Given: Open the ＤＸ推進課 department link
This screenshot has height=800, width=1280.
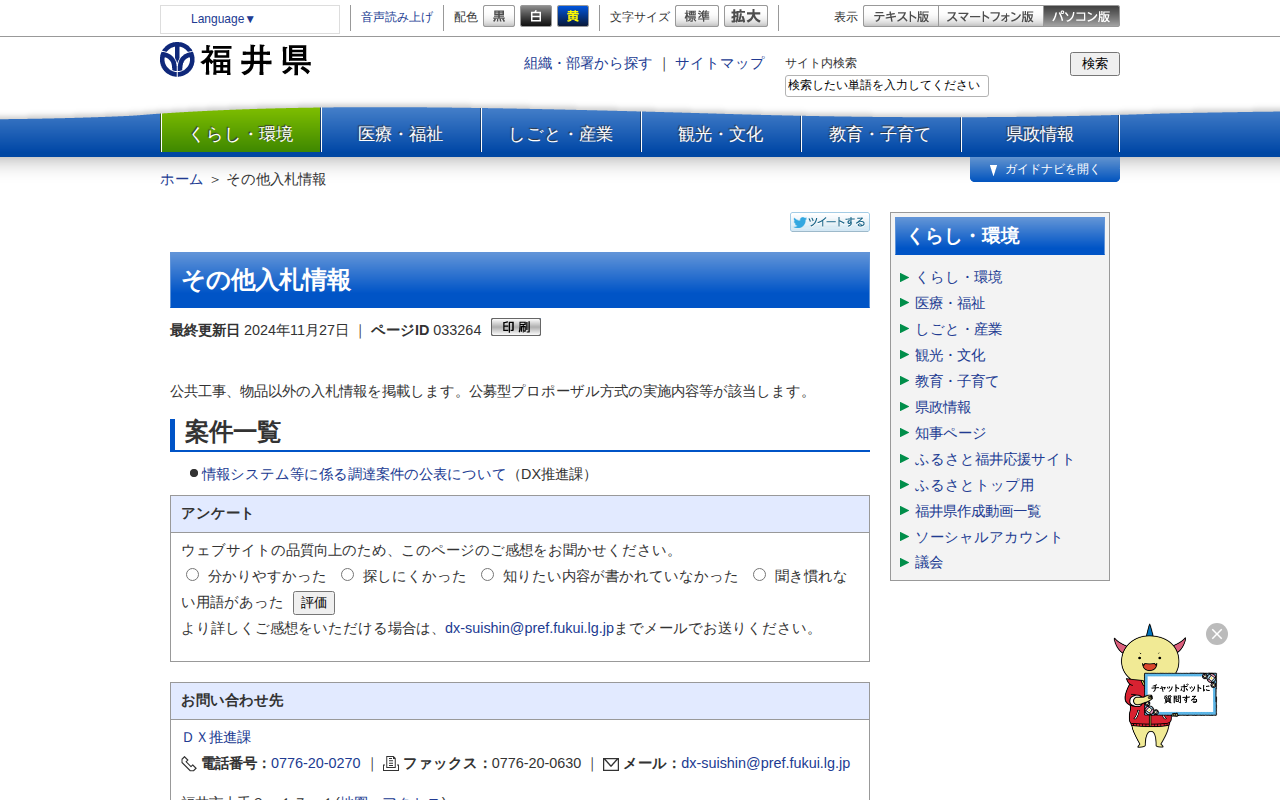Looking at the screenshot, I should (x=216, y=737).
